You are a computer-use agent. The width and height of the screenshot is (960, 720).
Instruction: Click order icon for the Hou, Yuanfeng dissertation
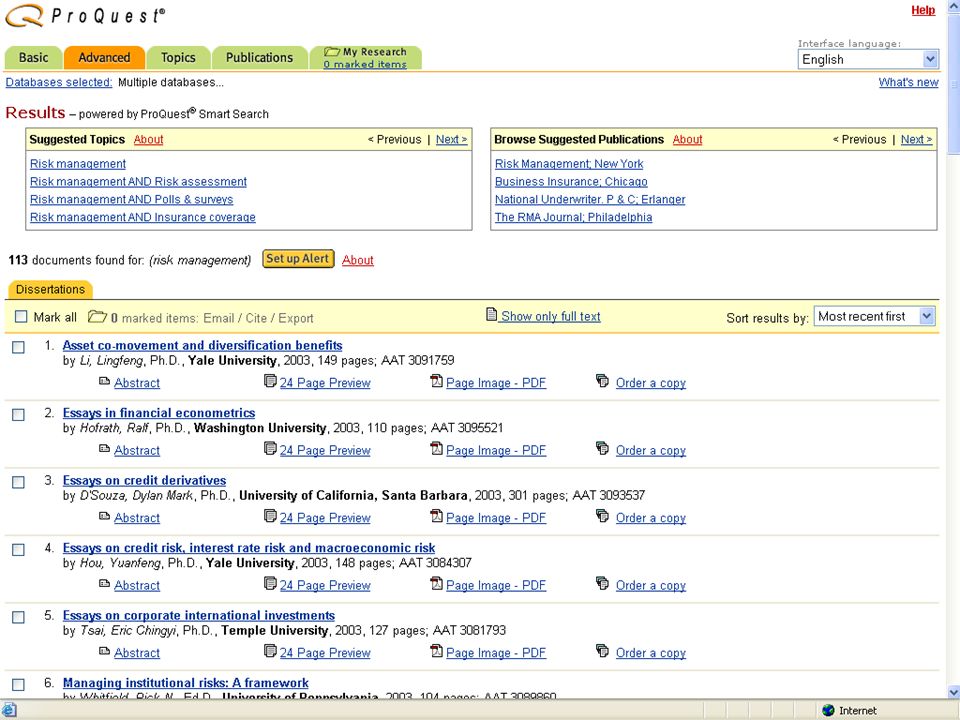[x=602, y=583]
